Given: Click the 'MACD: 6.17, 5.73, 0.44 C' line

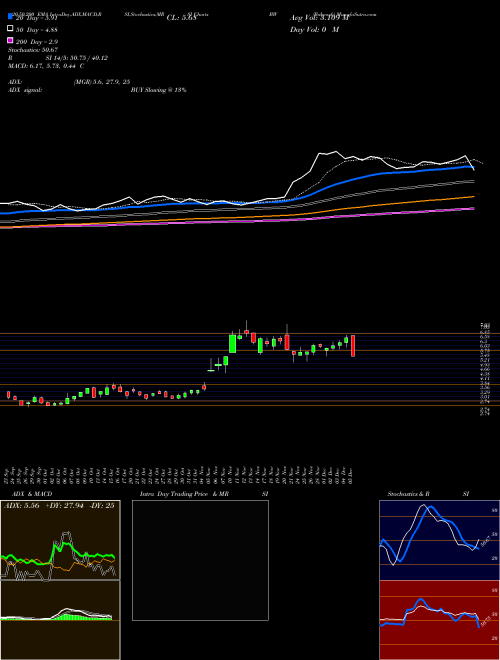Looking at the screenshot, I should pos(46,66).
